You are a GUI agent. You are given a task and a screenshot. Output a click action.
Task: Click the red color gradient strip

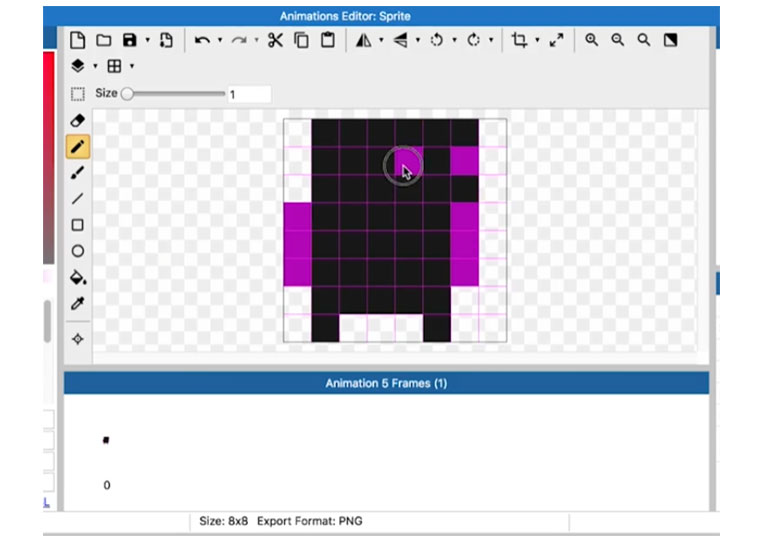(x=49, y=158)
